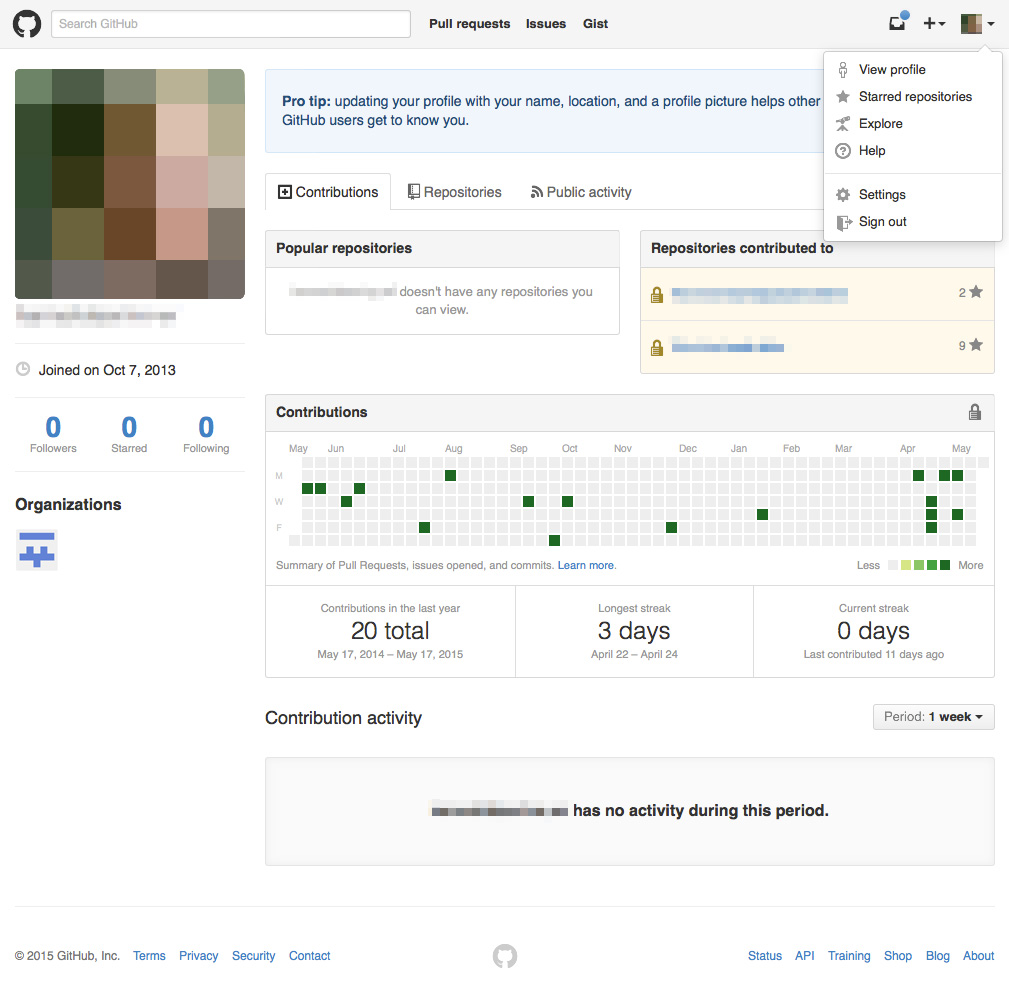Open Pull requests in the top navigation

[469, 24]
